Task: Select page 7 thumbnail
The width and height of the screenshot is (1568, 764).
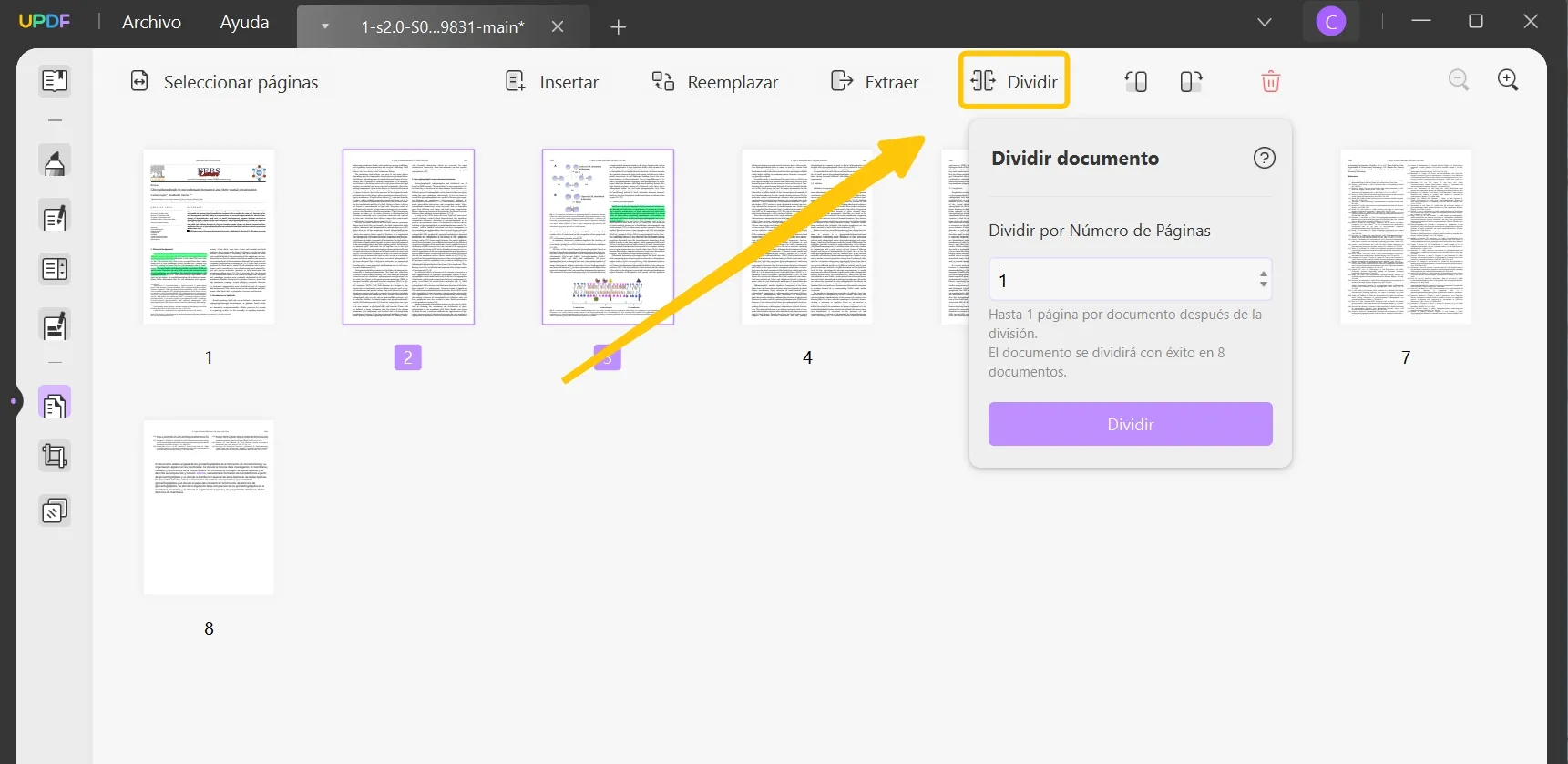Action: click(x=1406, y=237)
